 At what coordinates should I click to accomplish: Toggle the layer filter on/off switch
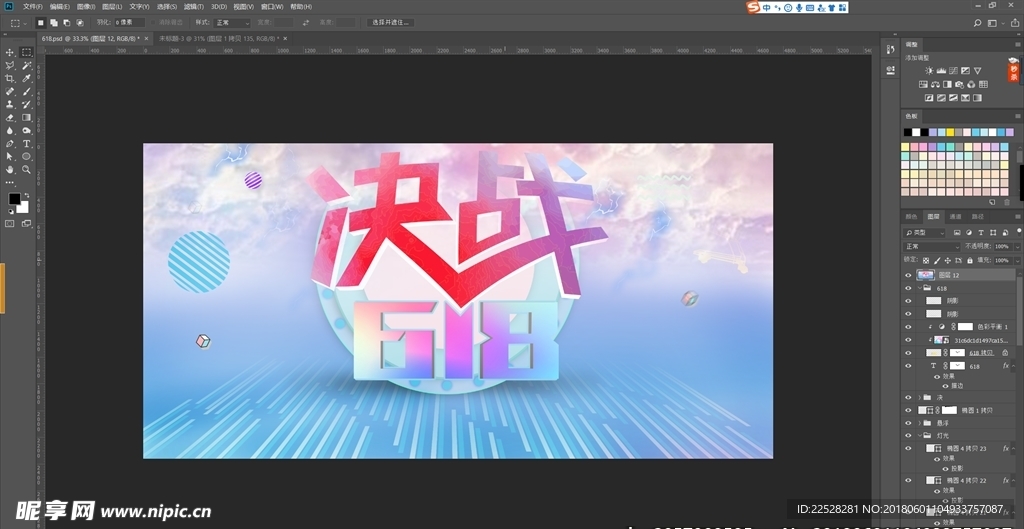(1018, 232)
